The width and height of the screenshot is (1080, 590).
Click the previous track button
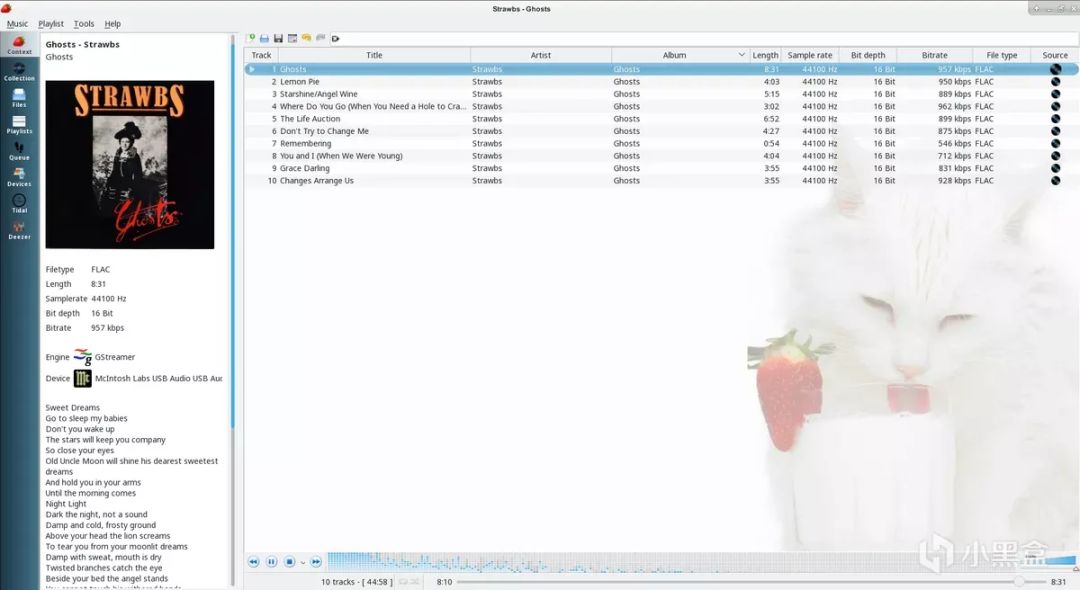click(x=253, y=562)
